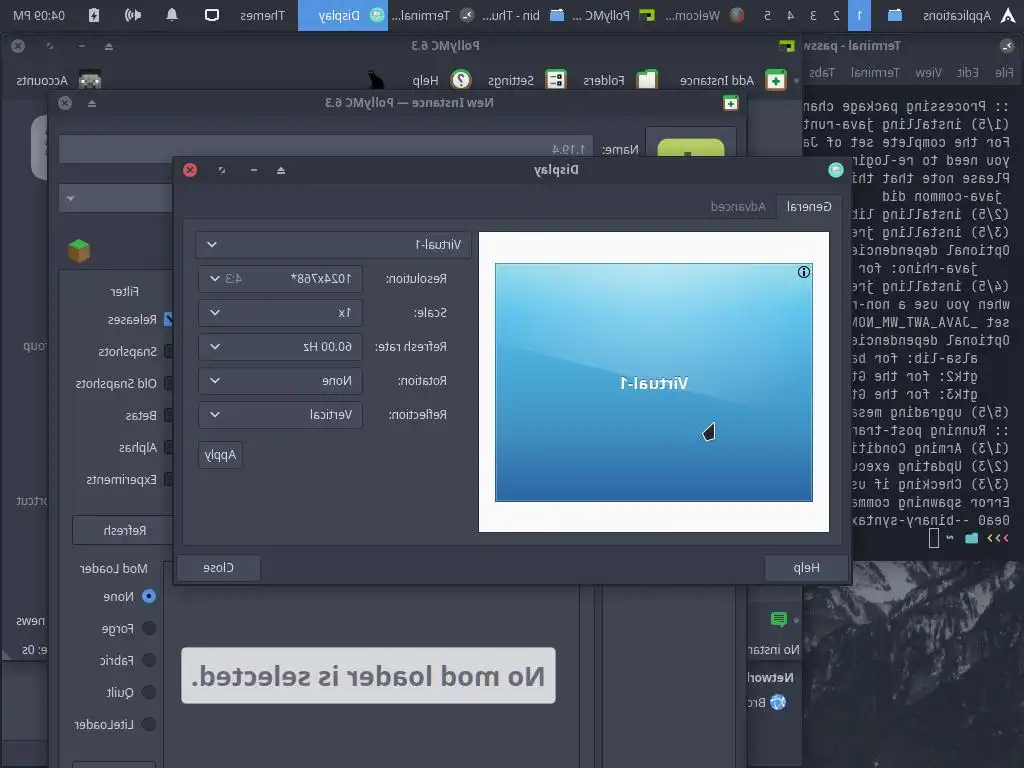Image resolution: width=1024 pixels, height=768 pixels.
Task: Enable the Experiments filter checkbox
Action: pos(168,479)
